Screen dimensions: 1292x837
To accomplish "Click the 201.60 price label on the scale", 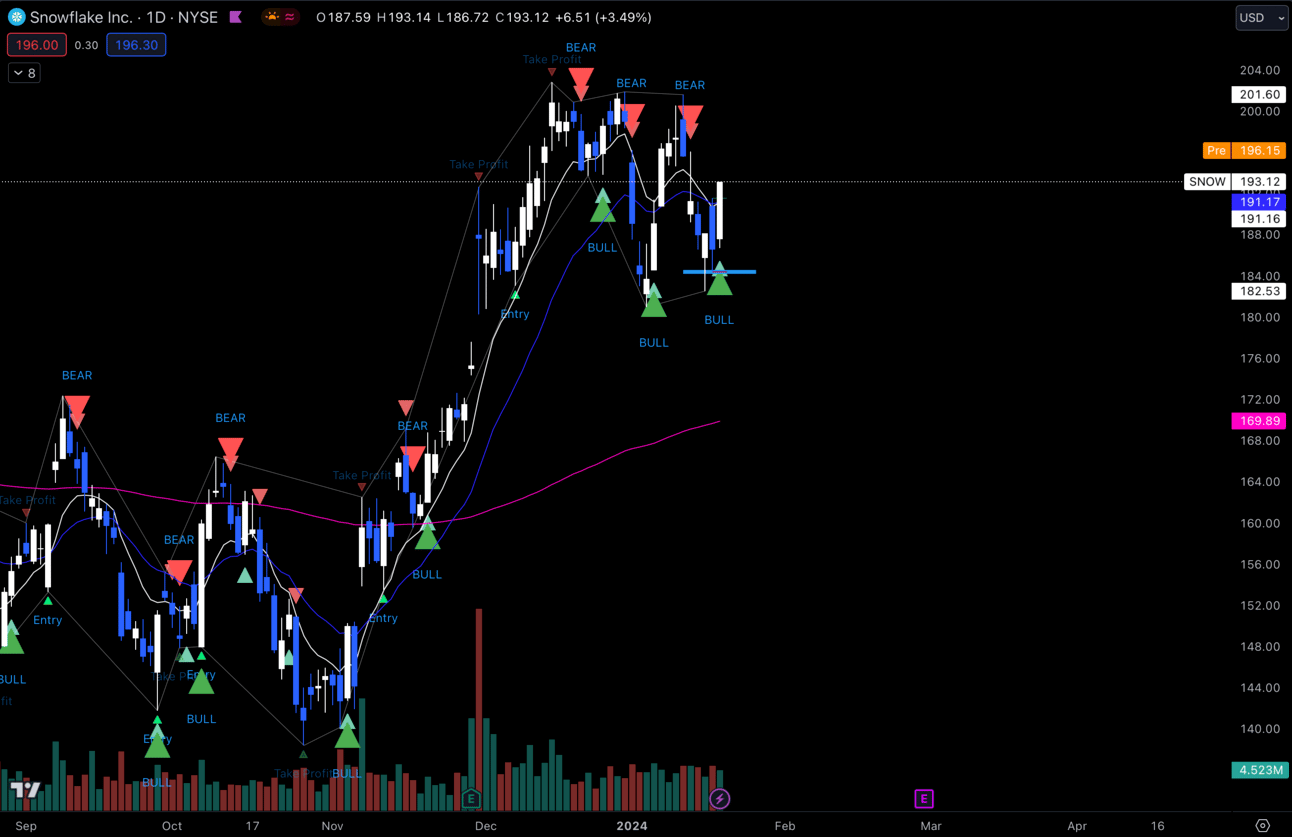I will tap(1258, 95).
